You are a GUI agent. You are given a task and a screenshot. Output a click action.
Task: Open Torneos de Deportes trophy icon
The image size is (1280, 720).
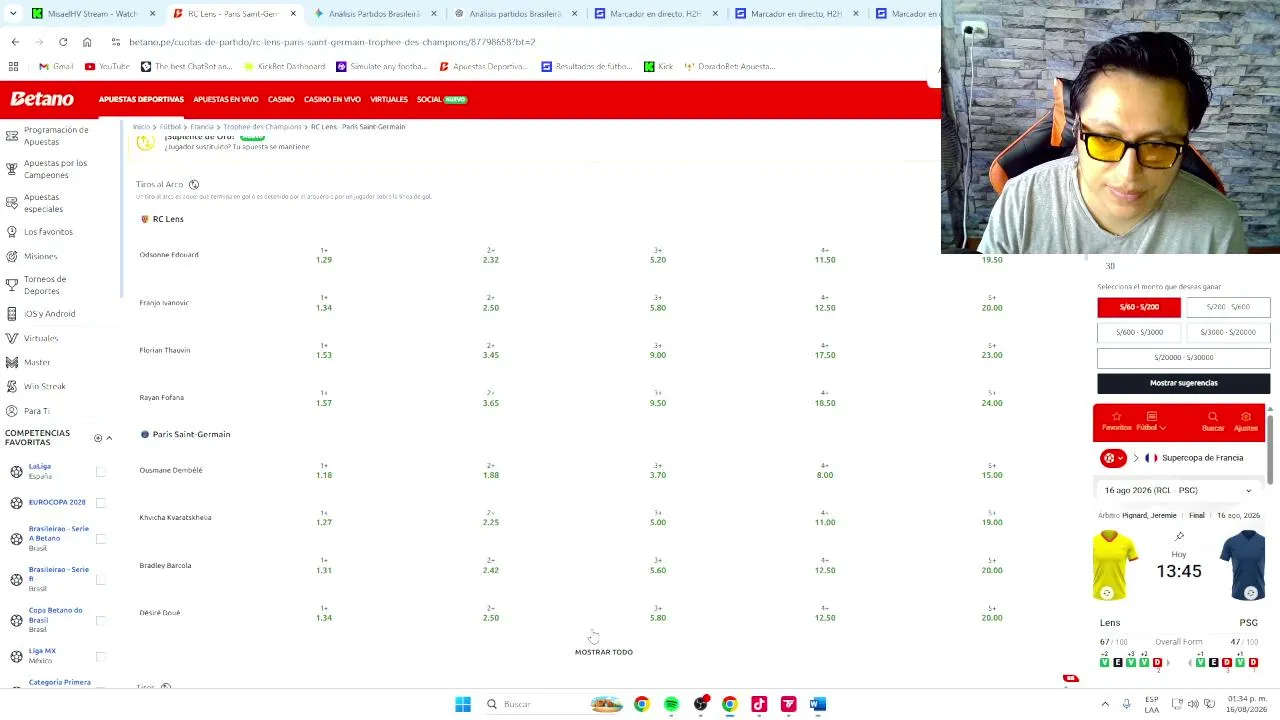tap(12, 284)
